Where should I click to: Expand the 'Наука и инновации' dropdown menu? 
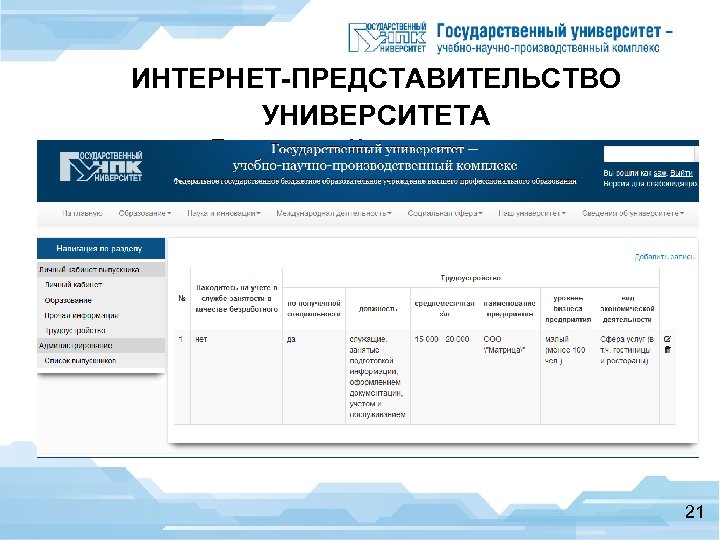(x=224, y=214)
